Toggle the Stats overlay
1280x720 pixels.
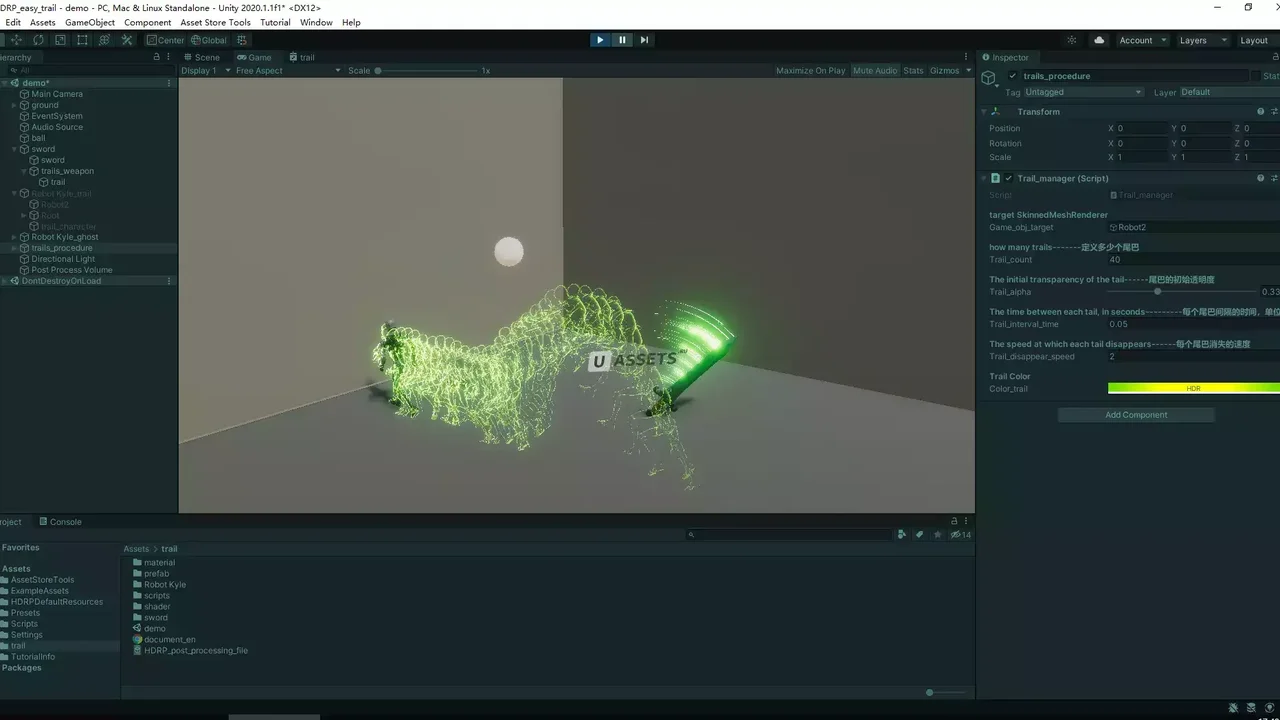tap(913, 71)
